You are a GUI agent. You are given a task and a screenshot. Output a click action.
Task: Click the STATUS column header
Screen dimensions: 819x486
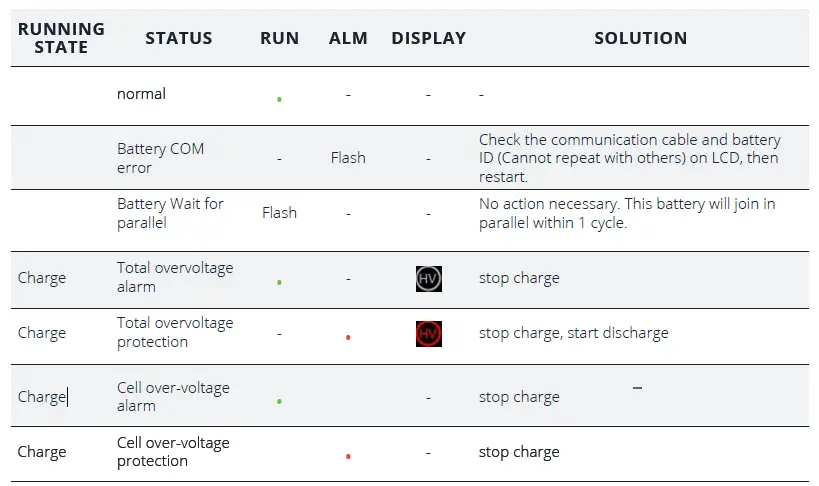178,38
